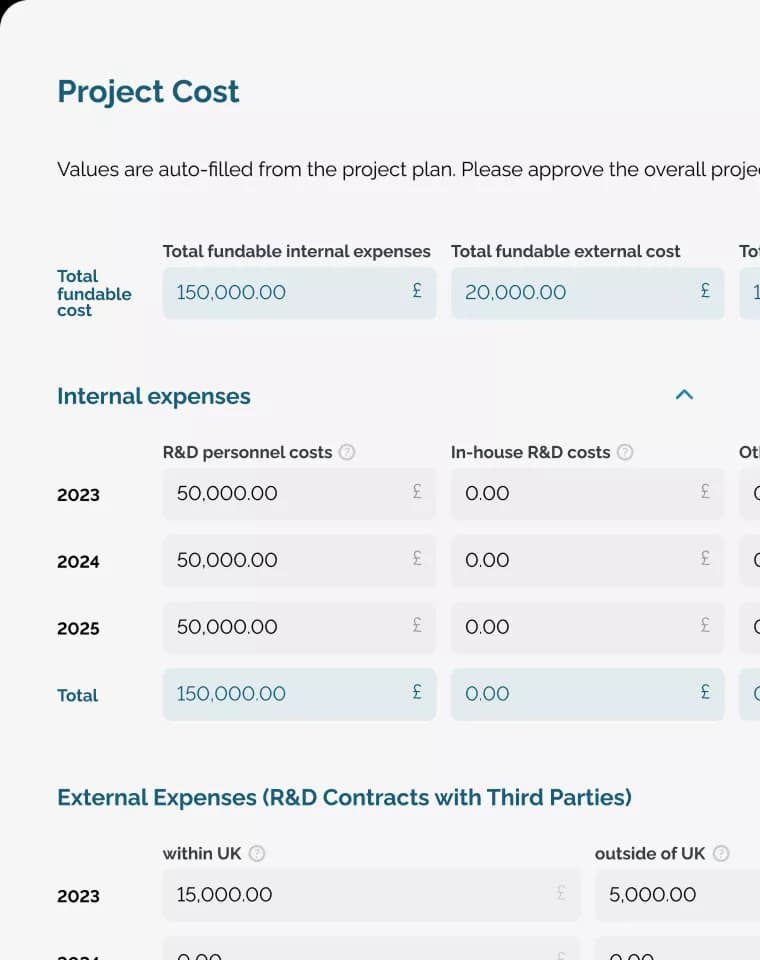
Task: Show help tooltip for outside of UK
Action: coord(721,853)
